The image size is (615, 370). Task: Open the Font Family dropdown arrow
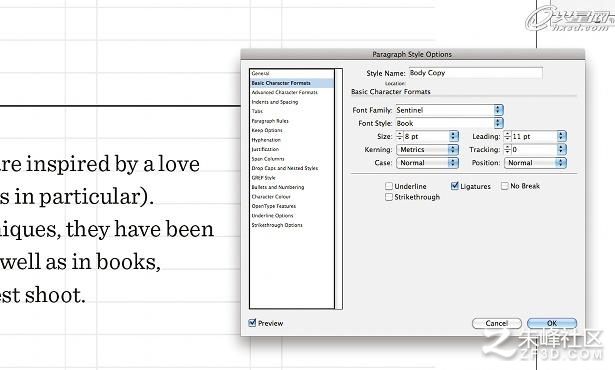coord(498,110)
